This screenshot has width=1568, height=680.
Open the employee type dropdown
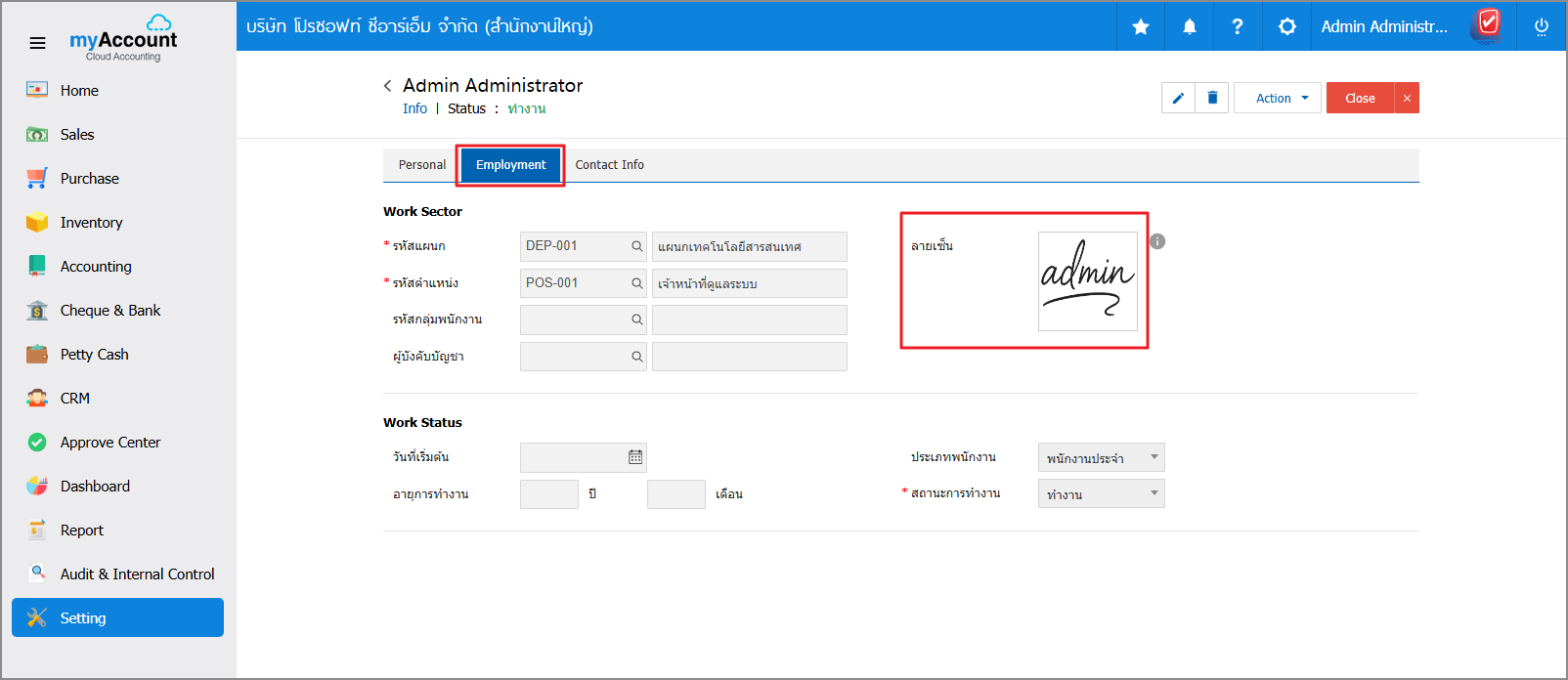pyautogui.click(x=1101, y=457)
